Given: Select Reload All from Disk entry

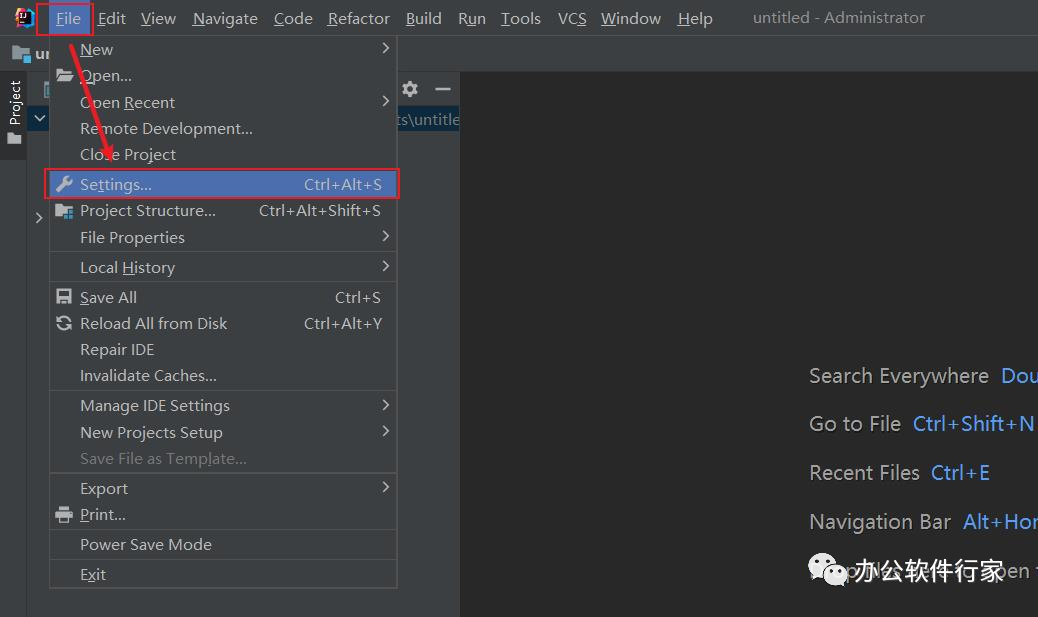Looking at the screenshot, I should tap(223, 323).
